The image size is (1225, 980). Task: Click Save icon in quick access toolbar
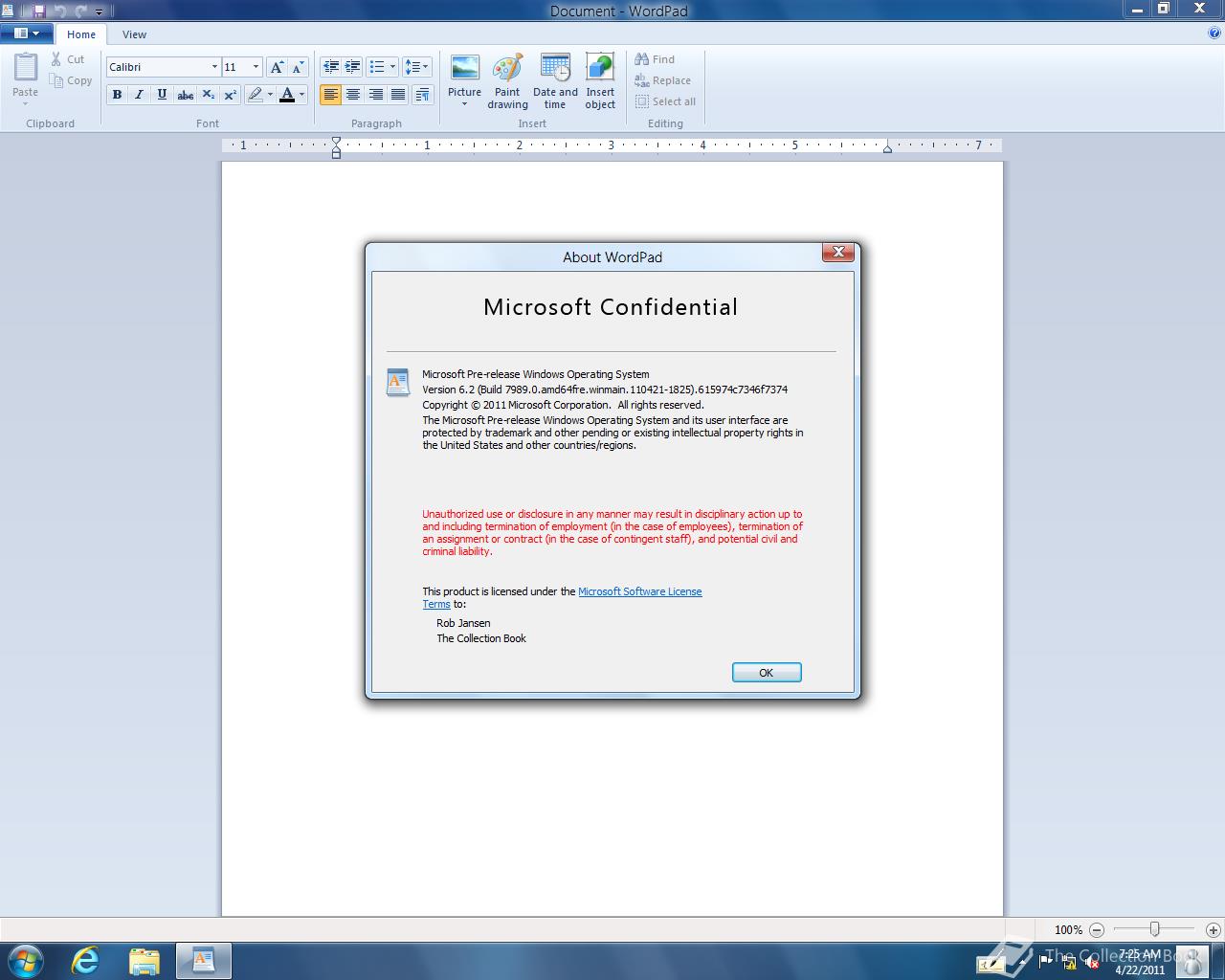point(39,11)
